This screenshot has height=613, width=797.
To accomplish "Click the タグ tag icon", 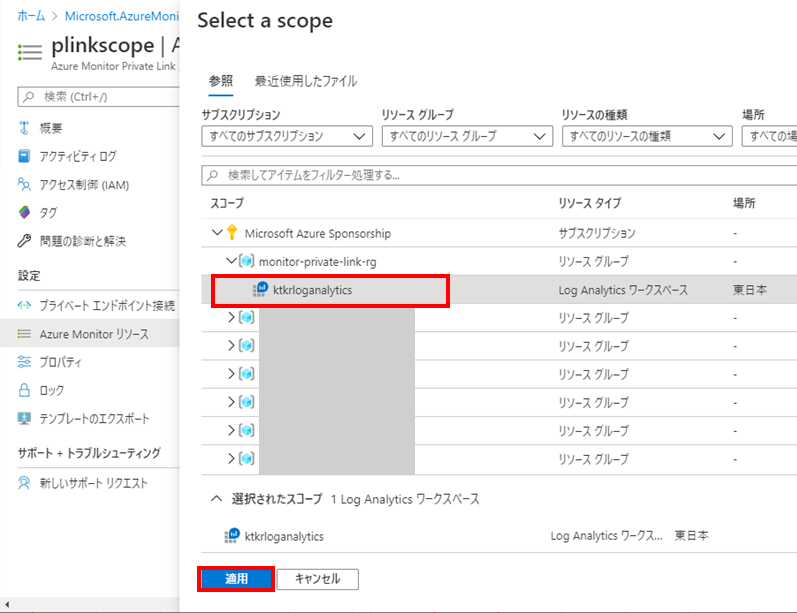I will tap(24, 212).
